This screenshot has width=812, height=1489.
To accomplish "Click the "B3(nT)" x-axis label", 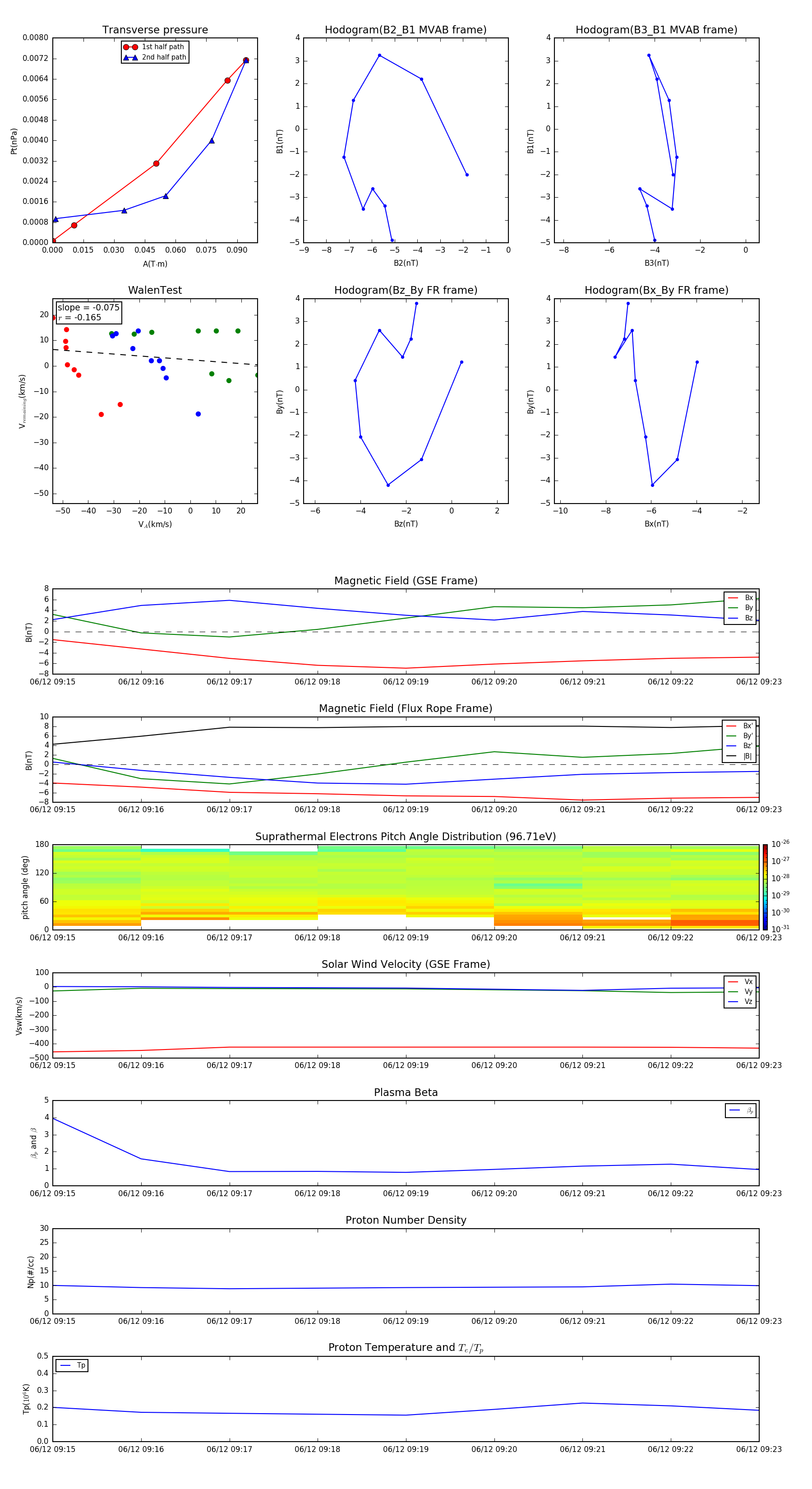I will 656,263.
